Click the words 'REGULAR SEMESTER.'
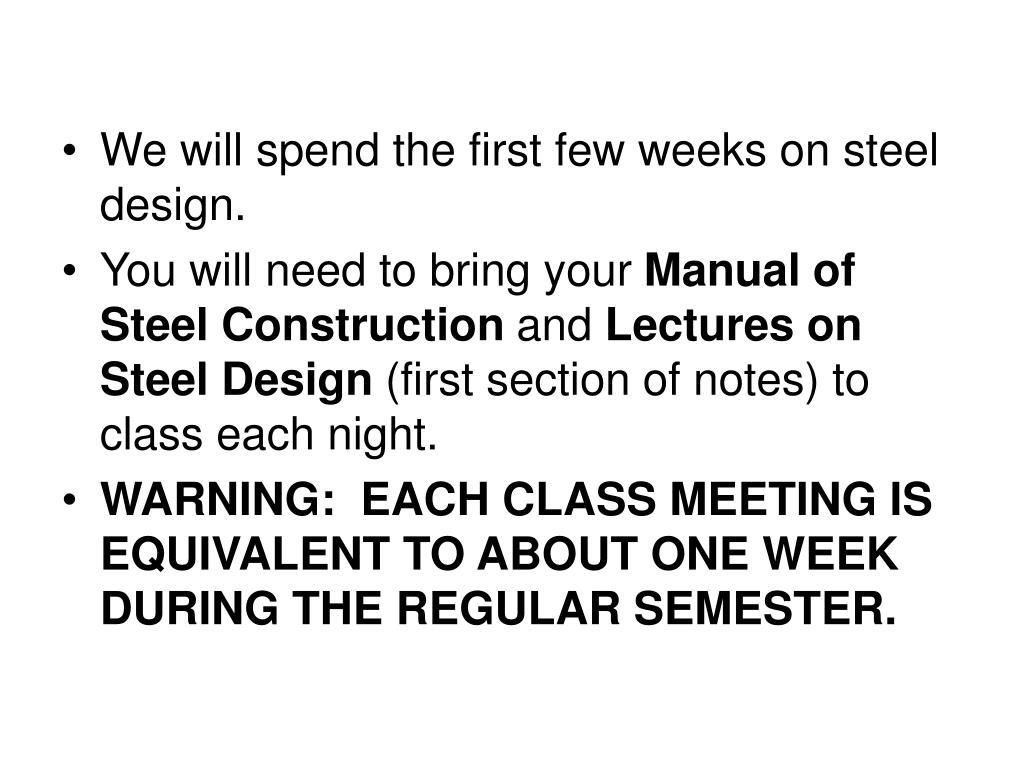The image size is (1024, 768). click(647, 609)
